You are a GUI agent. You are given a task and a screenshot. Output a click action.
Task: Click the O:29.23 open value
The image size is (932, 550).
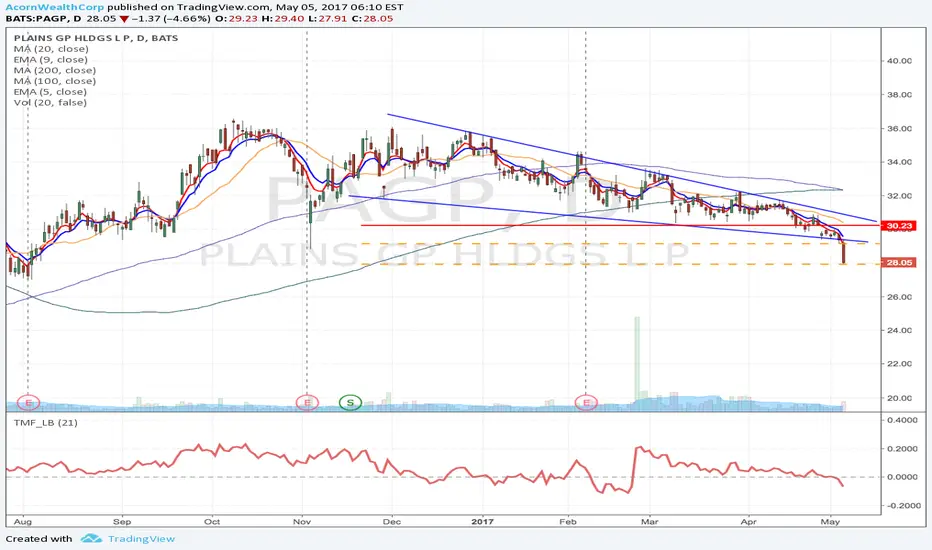pyautogui.click(x=237, y=18)
